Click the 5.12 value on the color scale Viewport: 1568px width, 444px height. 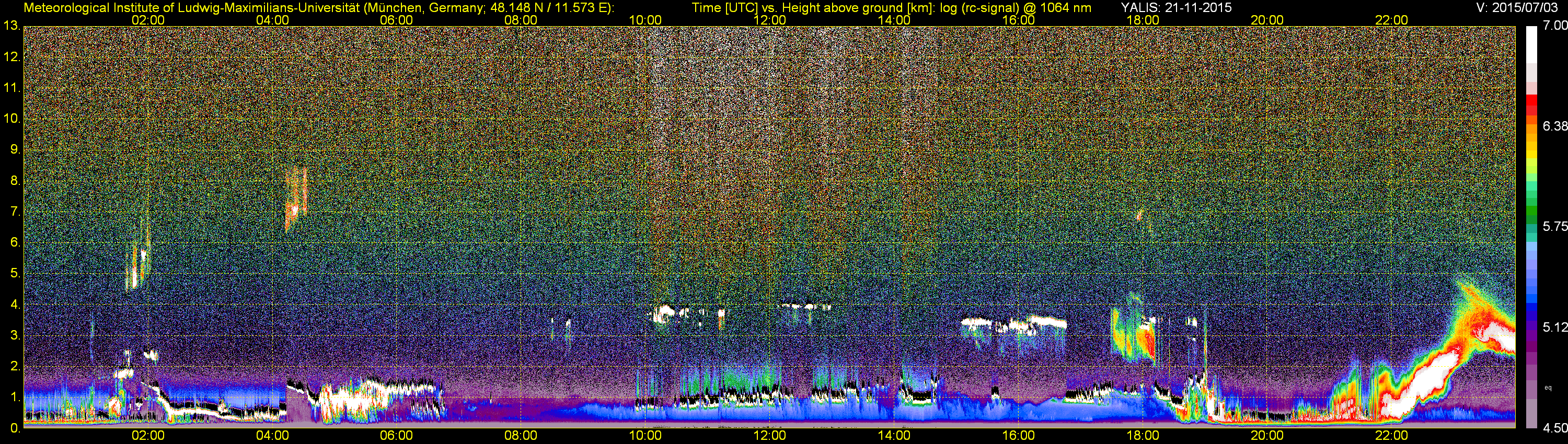[x=1555, y=327]
